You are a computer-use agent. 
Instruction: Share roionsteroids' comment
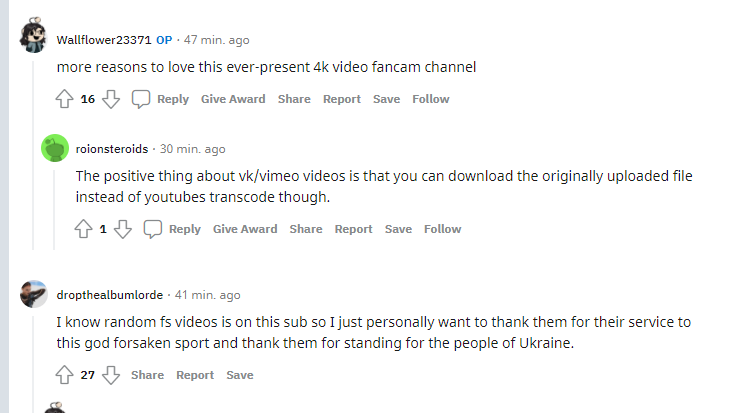[x=306, y=229]
